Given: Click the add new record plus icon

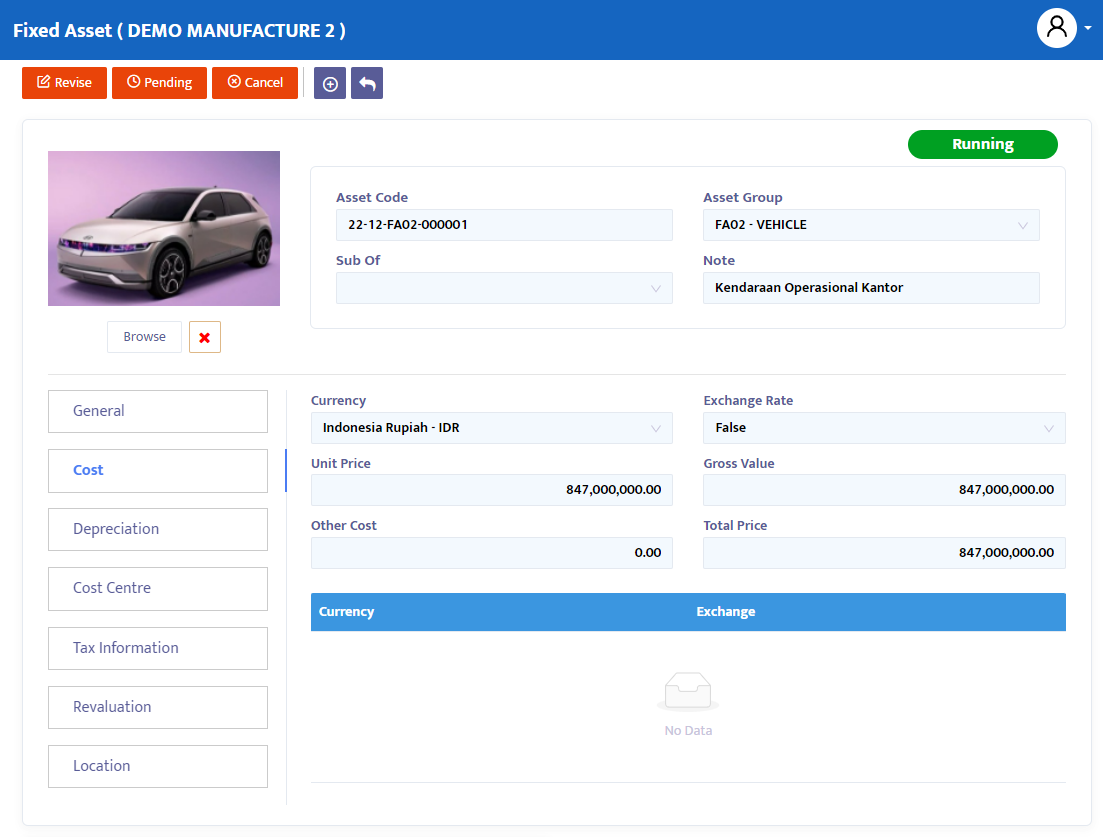Looking at the screenshot, I should 330,84.
